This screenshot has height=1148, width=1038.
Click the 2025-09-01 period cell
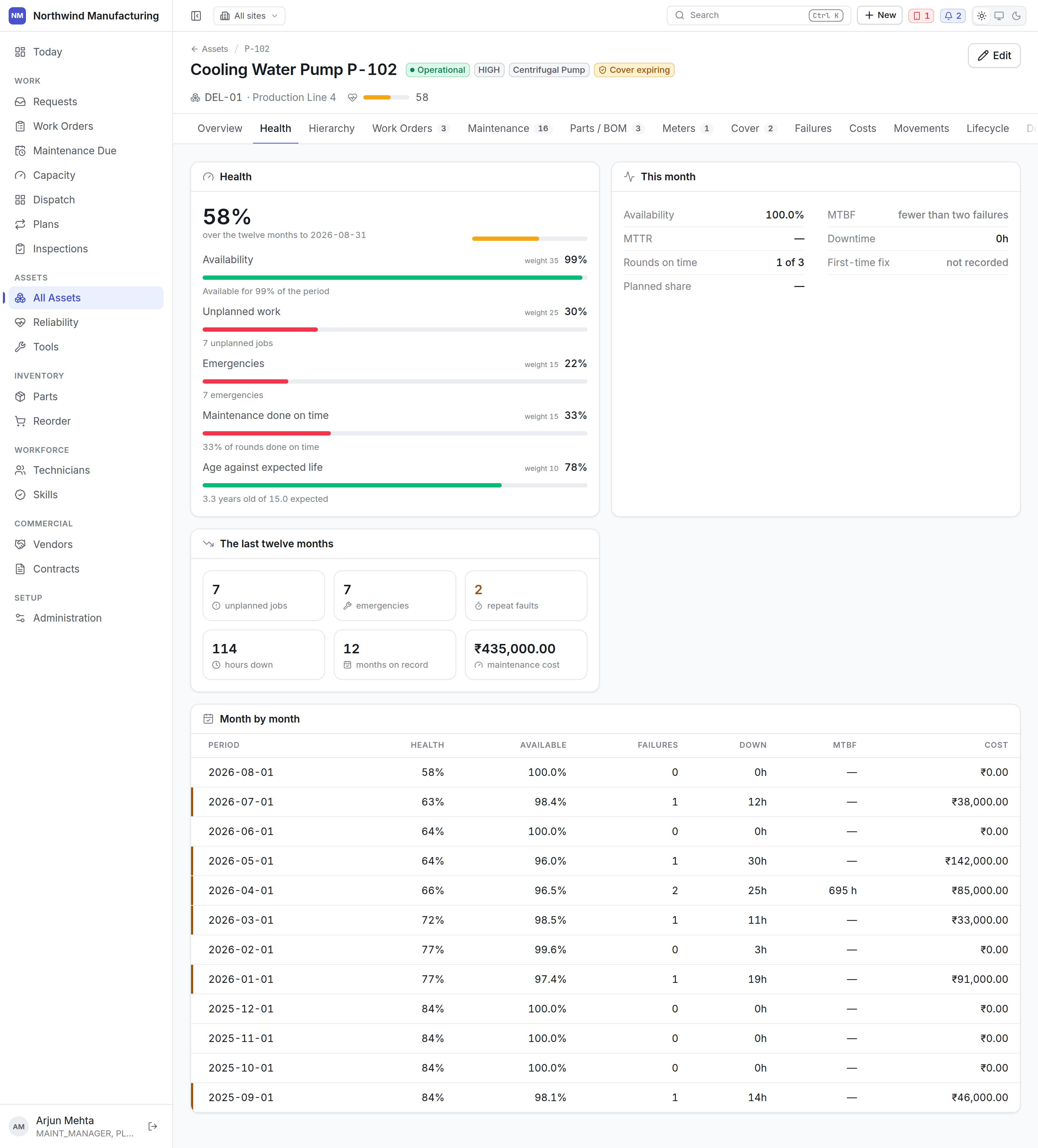tap(241, 1098)
